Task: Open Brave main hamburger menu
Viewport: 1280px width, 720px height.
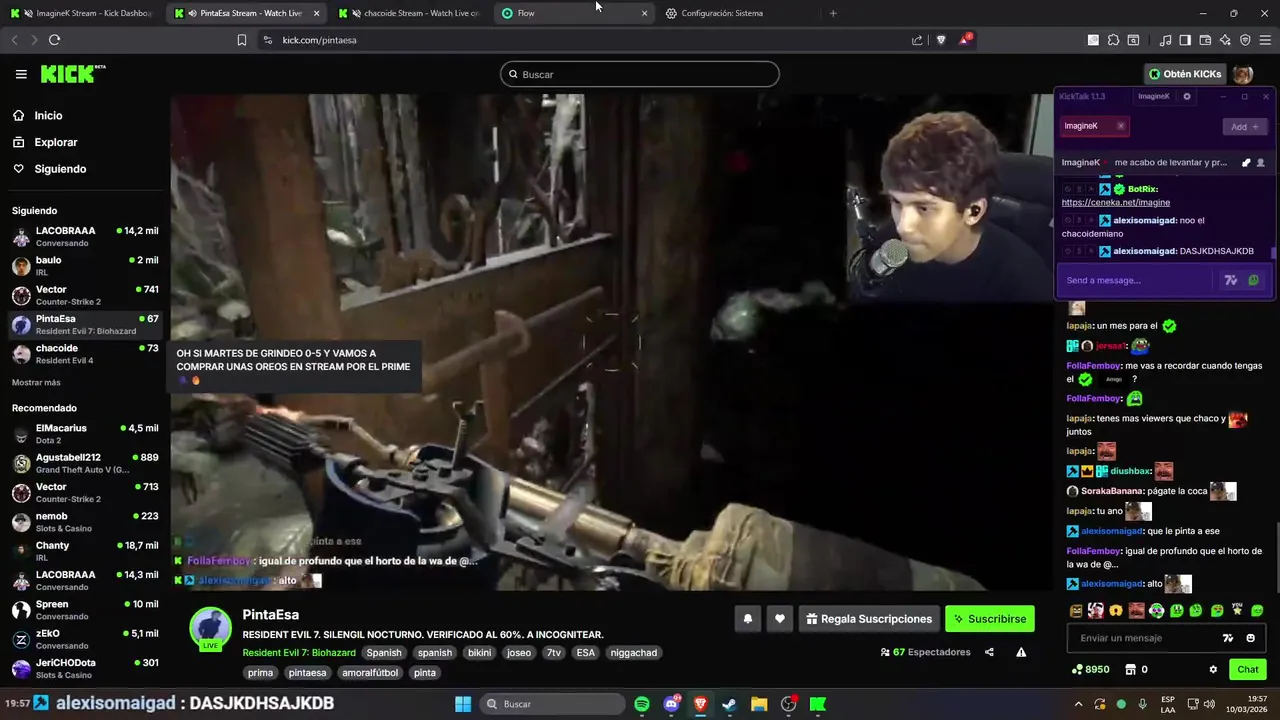Action: pyautogui.click(x=1265, y=40)
